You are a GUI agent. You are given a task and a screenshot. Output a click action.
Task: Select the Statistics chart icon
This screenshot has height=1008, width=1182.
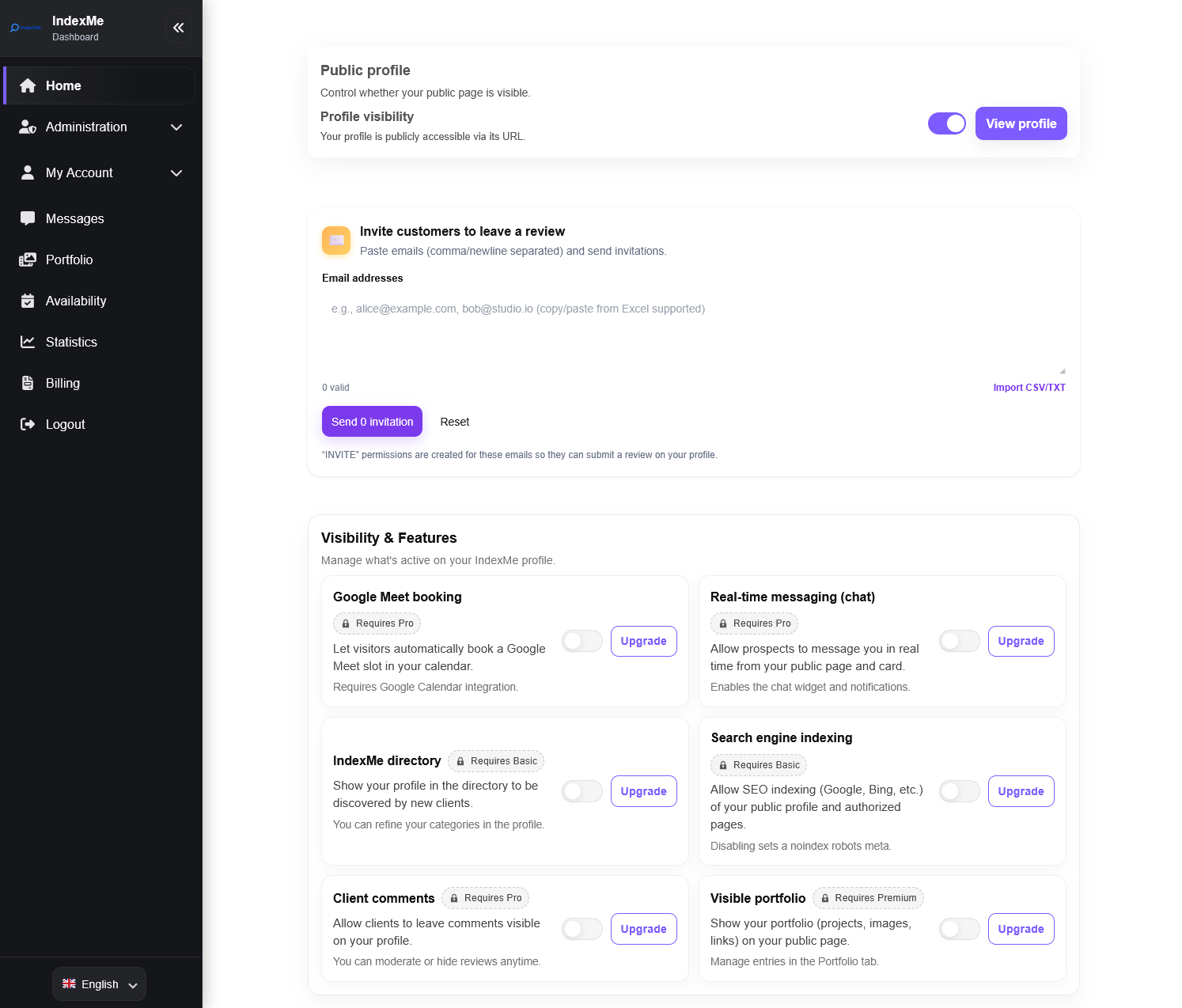[x=28, y=342]
